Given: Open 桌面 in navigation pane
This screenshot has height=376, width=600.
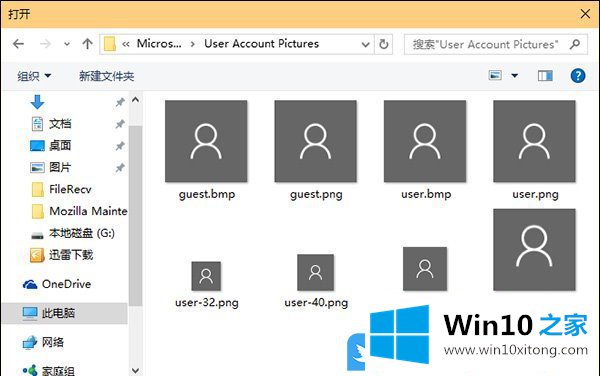Looking at the screenshot, I should [60, 145].
